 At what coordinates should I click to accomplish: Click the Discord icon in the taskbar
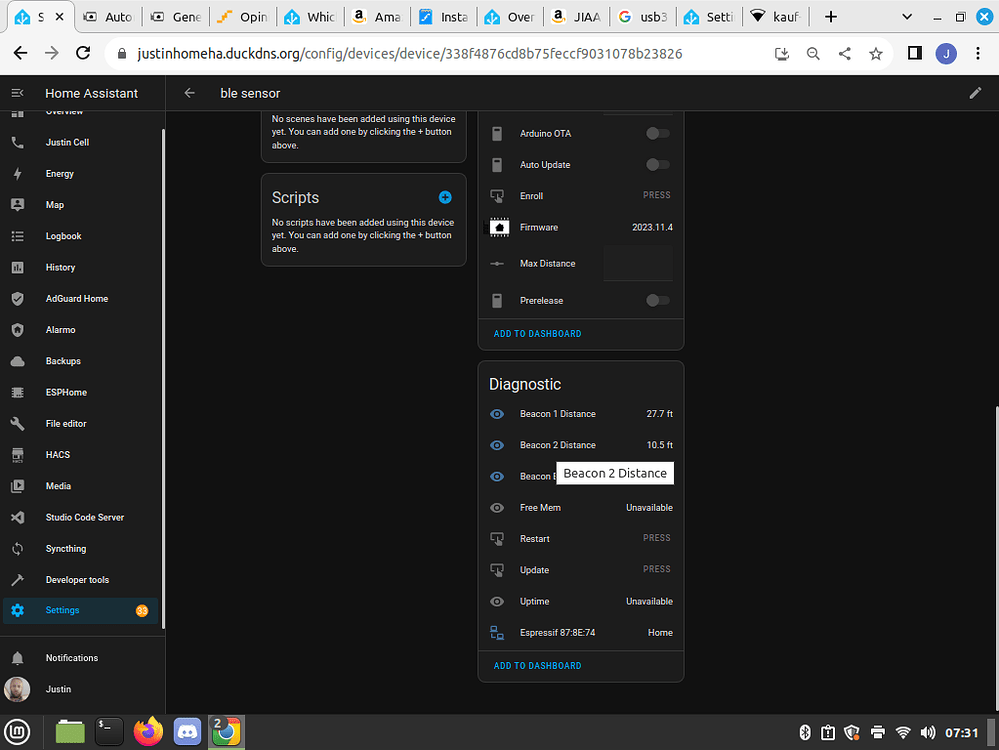(x=187, y=731)
